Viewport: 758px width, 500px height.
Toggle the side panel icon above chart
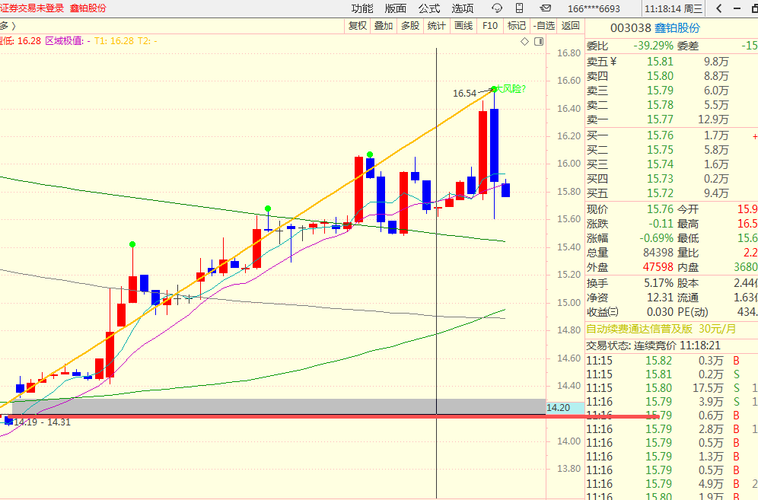click(539, 42)
